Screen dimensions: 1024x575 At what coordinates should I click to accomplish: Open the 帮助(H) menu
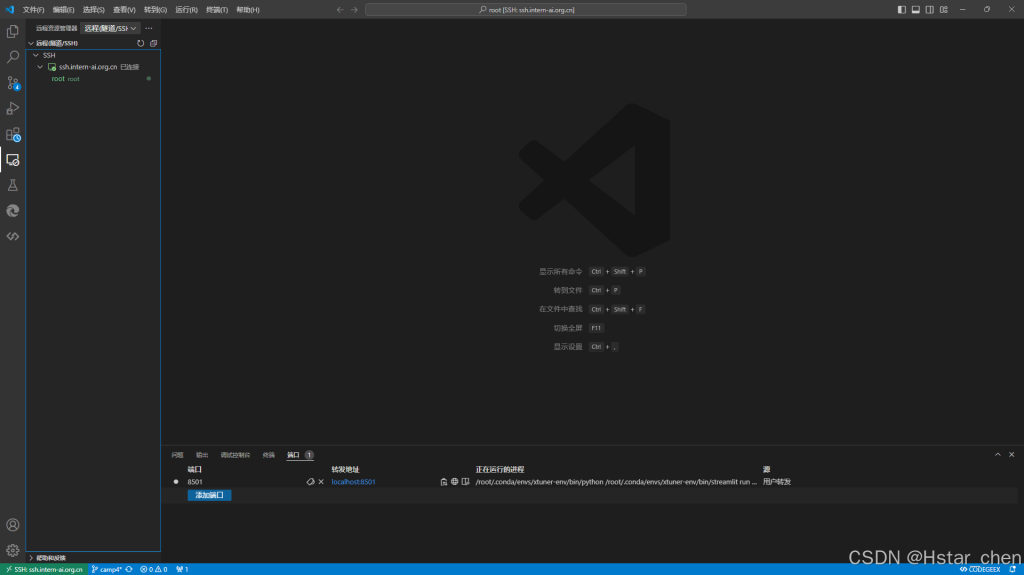(x=248, y=10)
